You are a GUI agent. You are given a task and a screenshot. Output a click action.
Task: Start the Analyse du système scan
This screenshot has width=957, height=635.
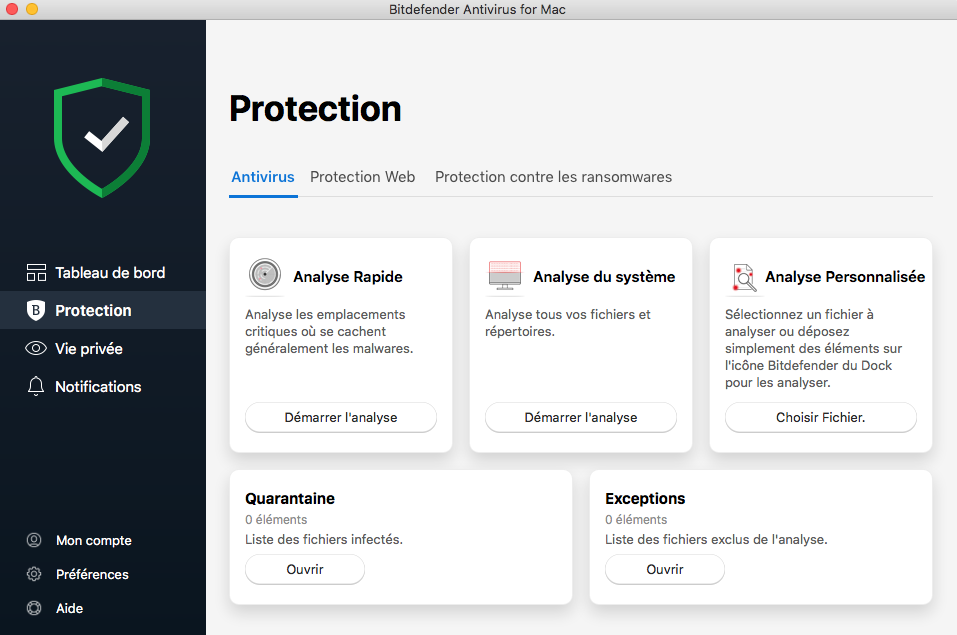[x=580, y=417]
